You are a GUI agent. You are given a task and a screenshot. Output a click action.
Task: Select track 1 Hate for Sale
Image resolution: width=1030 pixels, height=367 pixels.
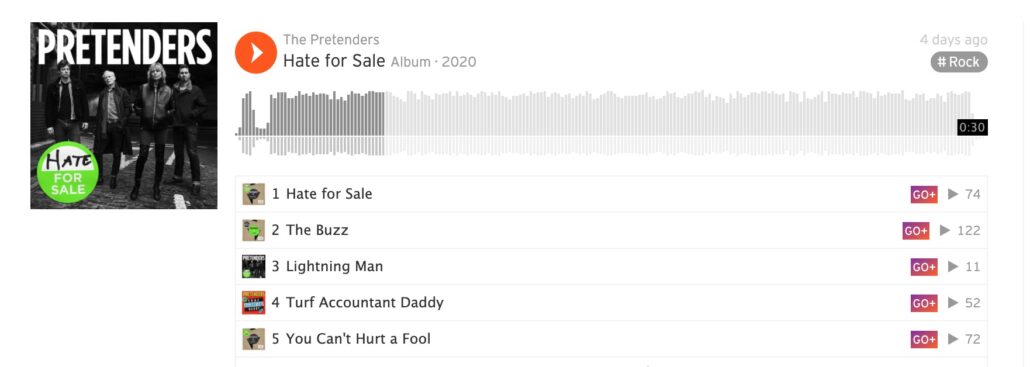click(x=611, y=194)
